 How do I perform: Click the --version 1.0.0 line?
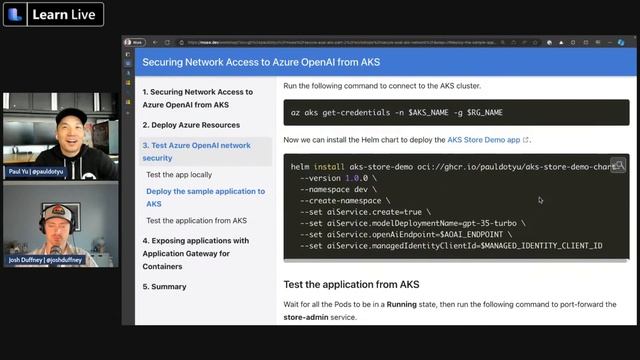pyautogui.click(x=338, y=178)
